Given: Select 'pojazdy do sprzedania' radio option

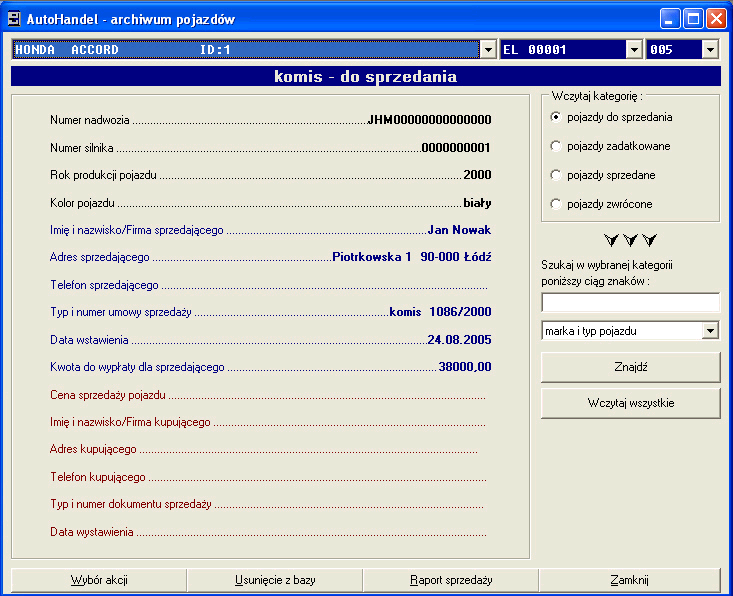Looking at the screenshot, I should coord(556,117).
